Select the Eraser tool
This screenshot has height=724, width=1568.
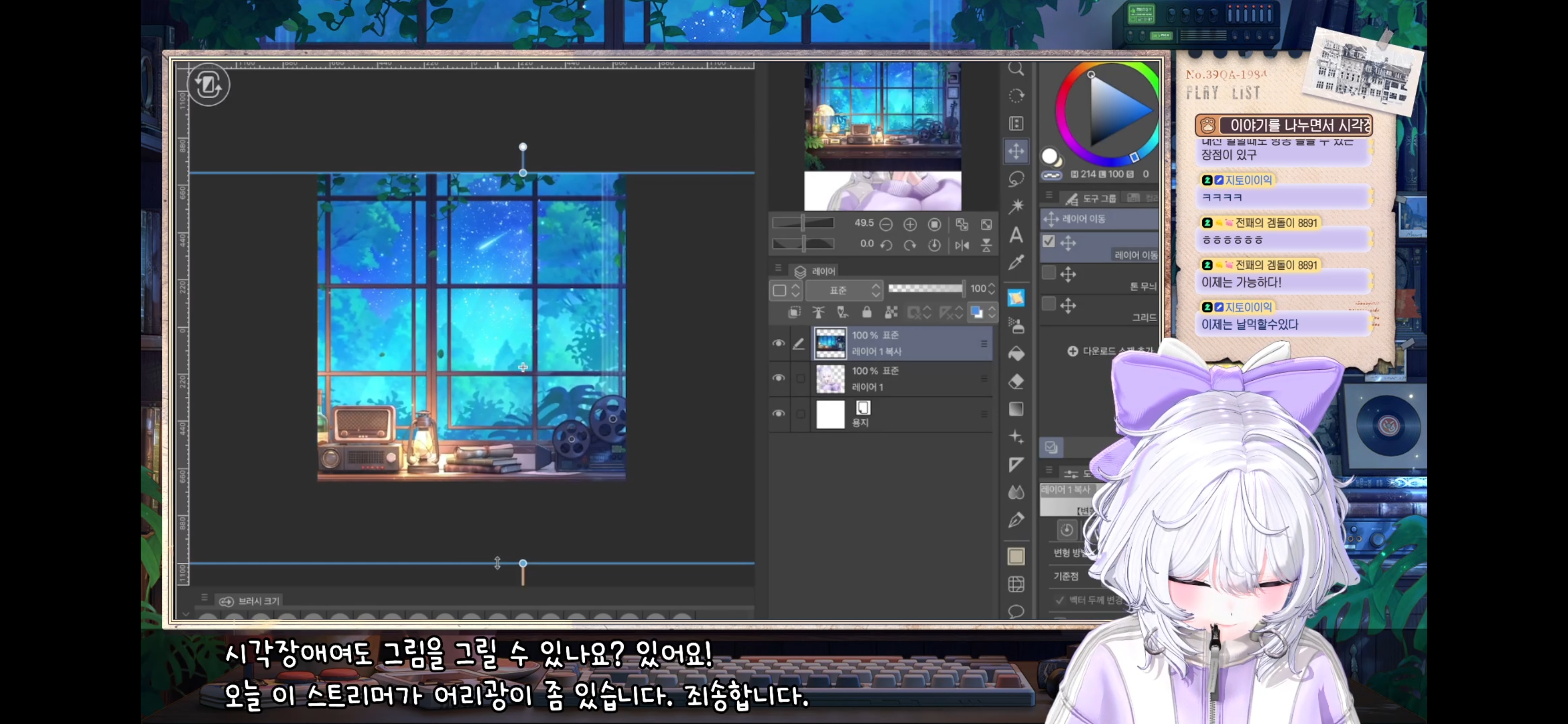(x=1016, y=381)
